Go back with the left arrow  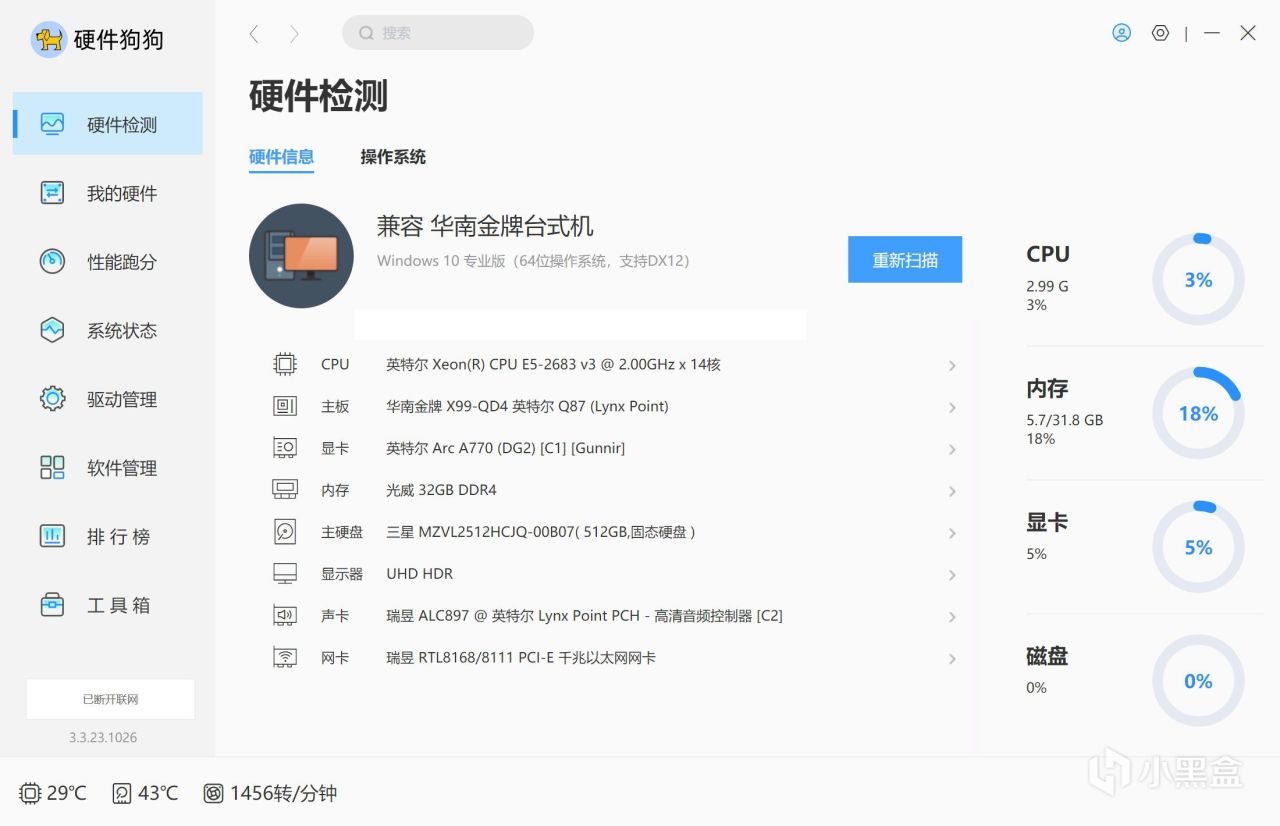[x=254, y=34]
